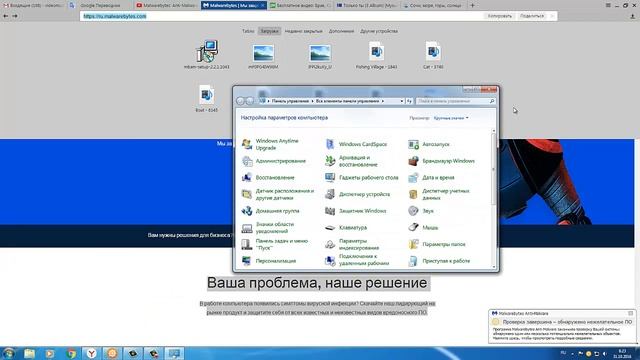This screenshot has width=640, height=360.
Task: Expand Крупные значки view dropdown
Action: (451, 118)
